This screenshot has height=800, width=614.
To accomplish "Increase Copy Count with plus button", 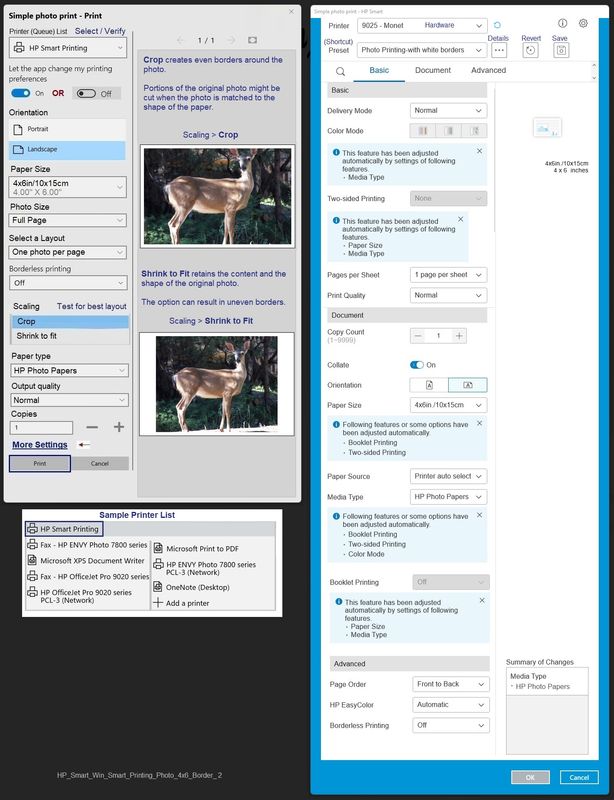I will (459, 336).
